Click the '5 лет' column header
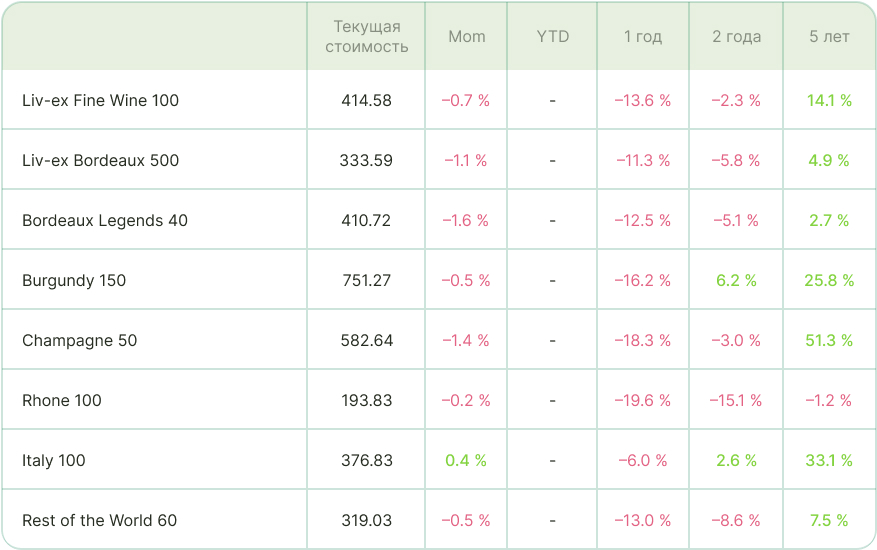Viewport: 877px width, 550px height. coord(829,36)
